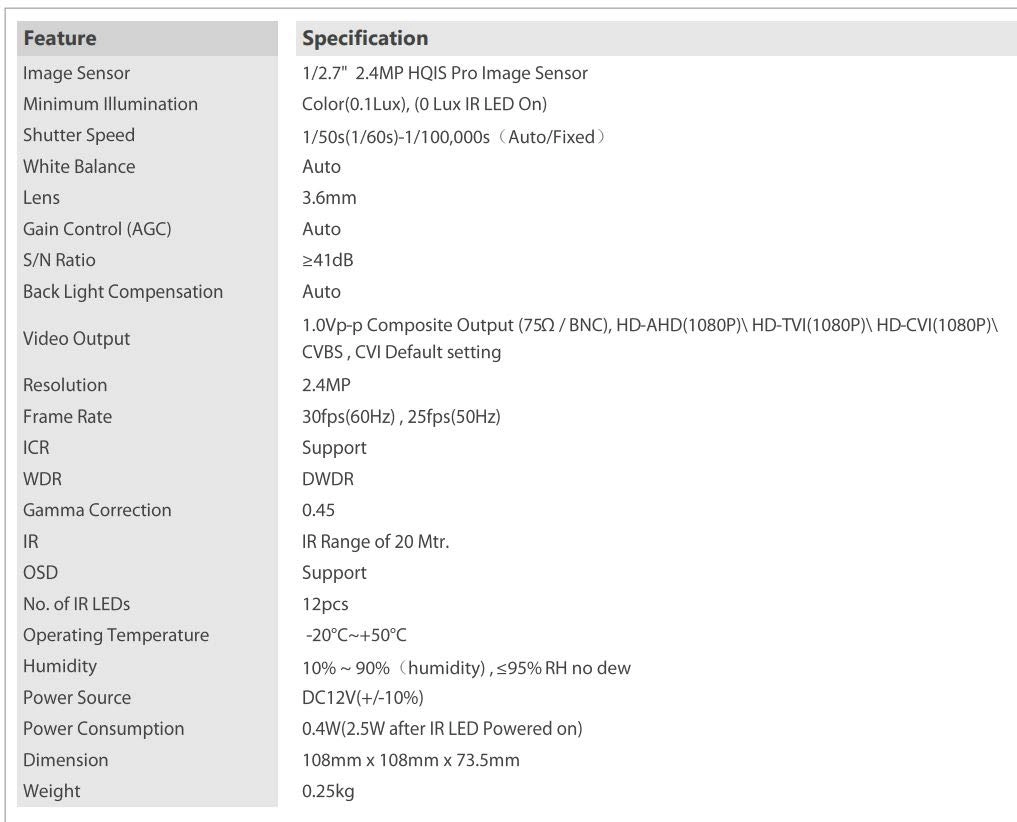Select the White Balance row label

tap(79, 166)
